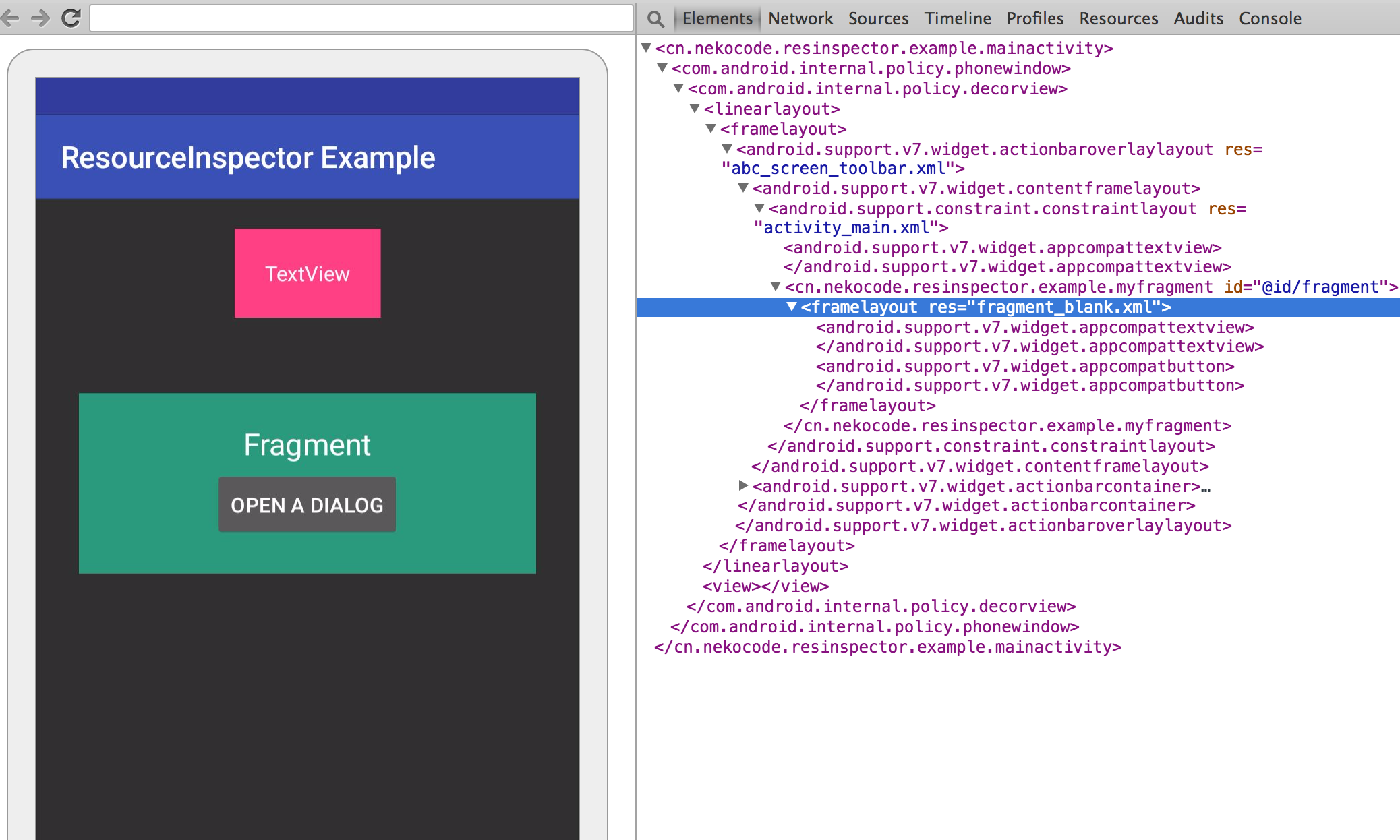Open the Network tab
1400x840 pixels.
click(800, 19)
